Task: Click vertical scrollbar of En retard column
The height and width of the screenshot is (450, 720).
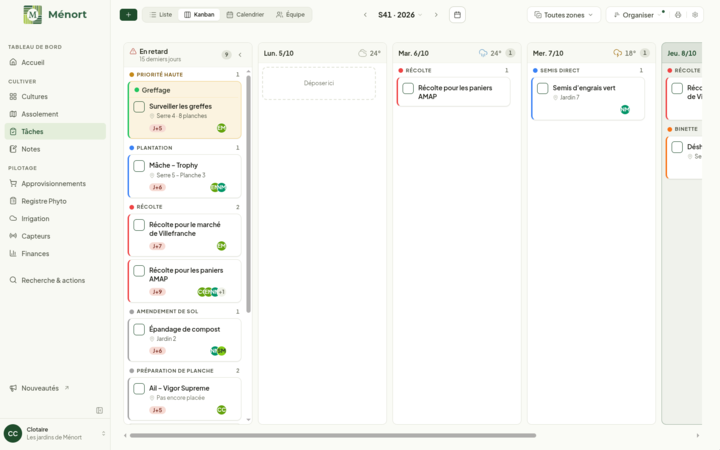Action: tap(248, 194)
